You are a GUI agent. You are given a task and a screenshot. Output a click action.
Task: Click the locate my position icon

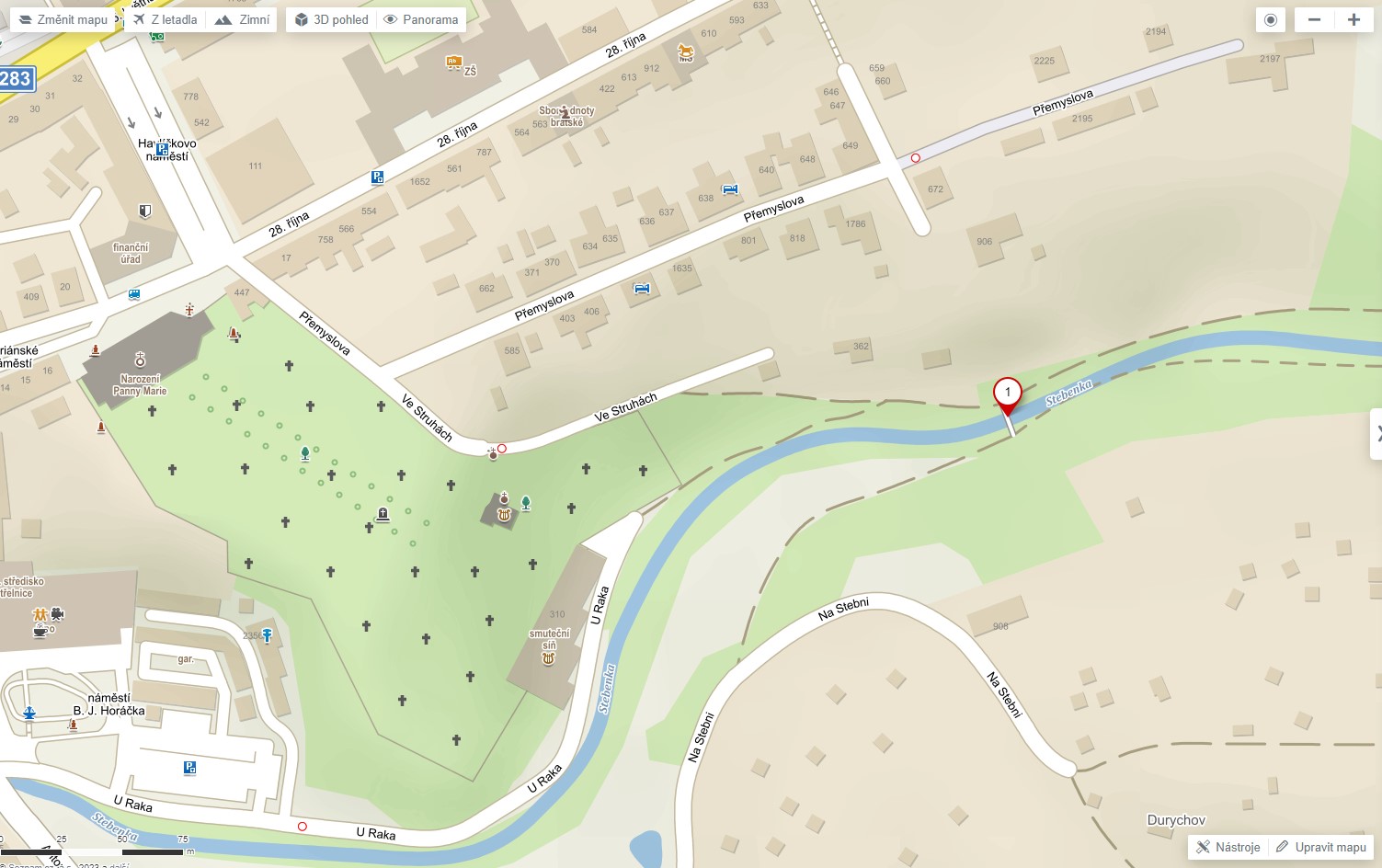click(x=1271, y=19)
